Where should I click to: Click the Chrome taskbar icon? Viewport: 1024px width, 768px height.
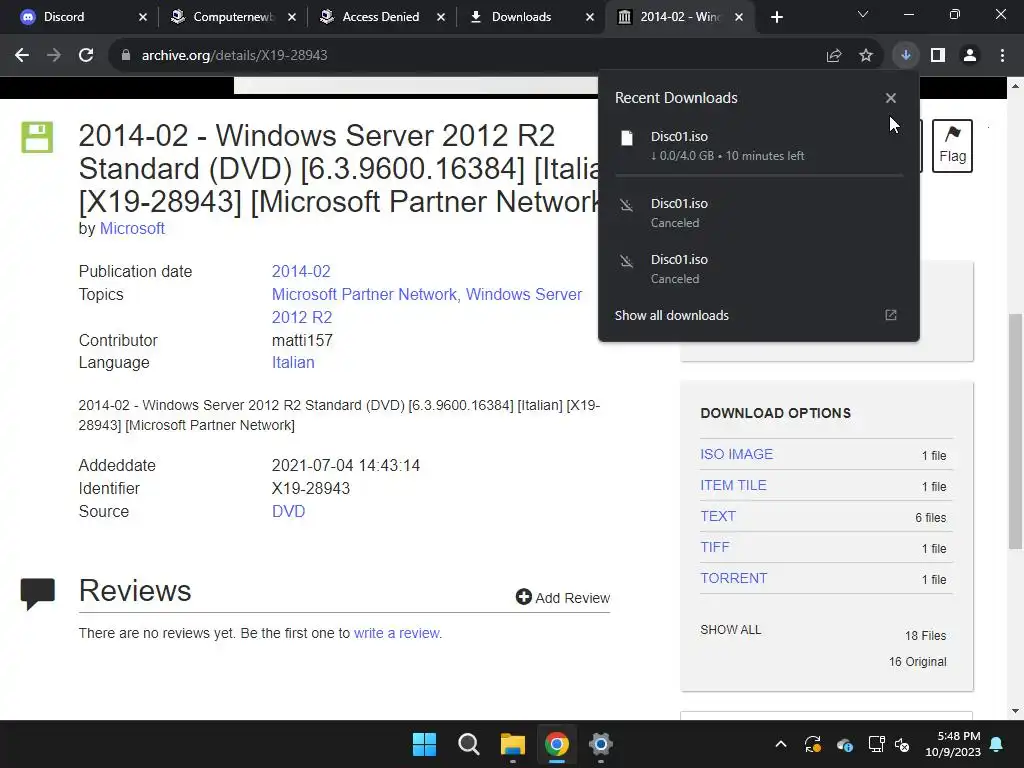click(x=556, y=744)
